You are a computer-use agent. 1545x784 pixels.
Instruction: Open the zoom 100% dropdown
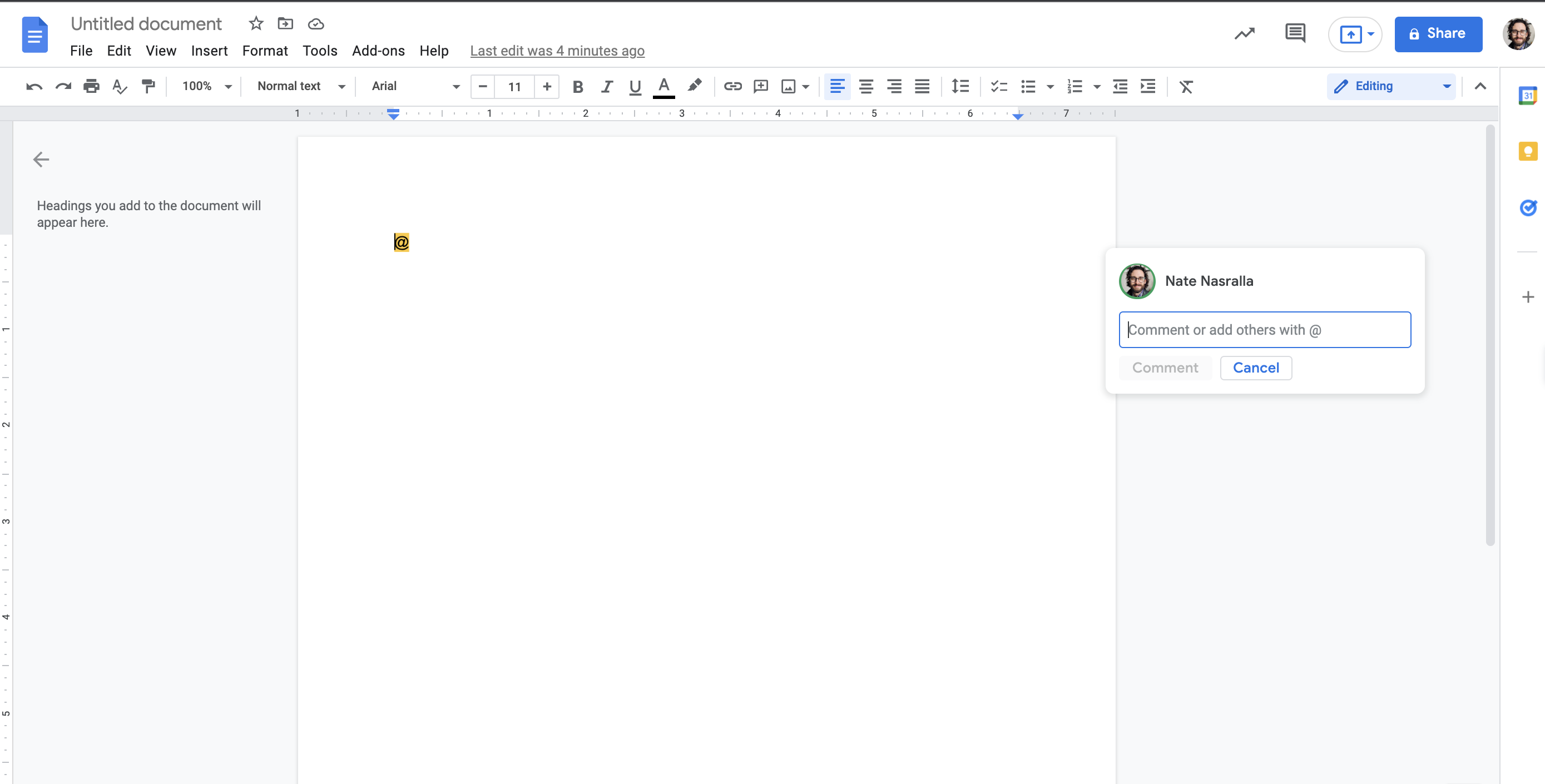tap(206, 86)
